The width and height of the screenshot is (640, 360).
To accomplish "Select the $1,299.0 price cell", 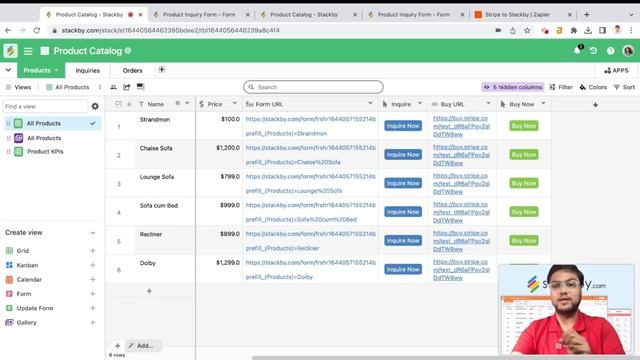I will click(219, 269).
